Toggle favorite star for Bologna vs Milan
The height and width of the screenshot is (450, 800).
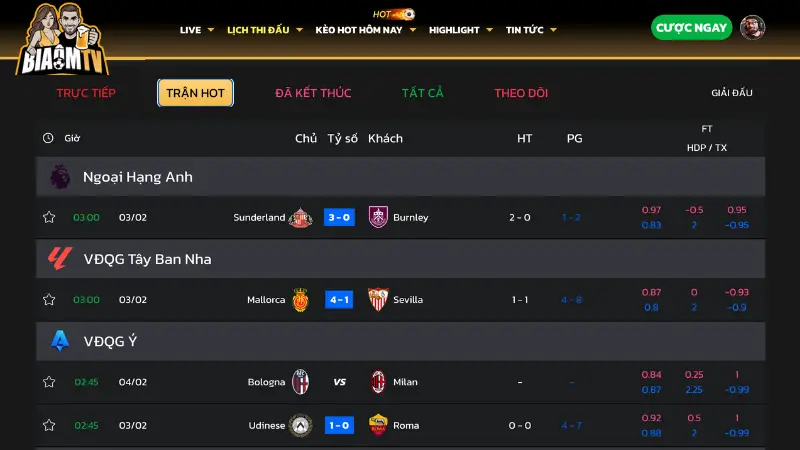tap(49, 382)
